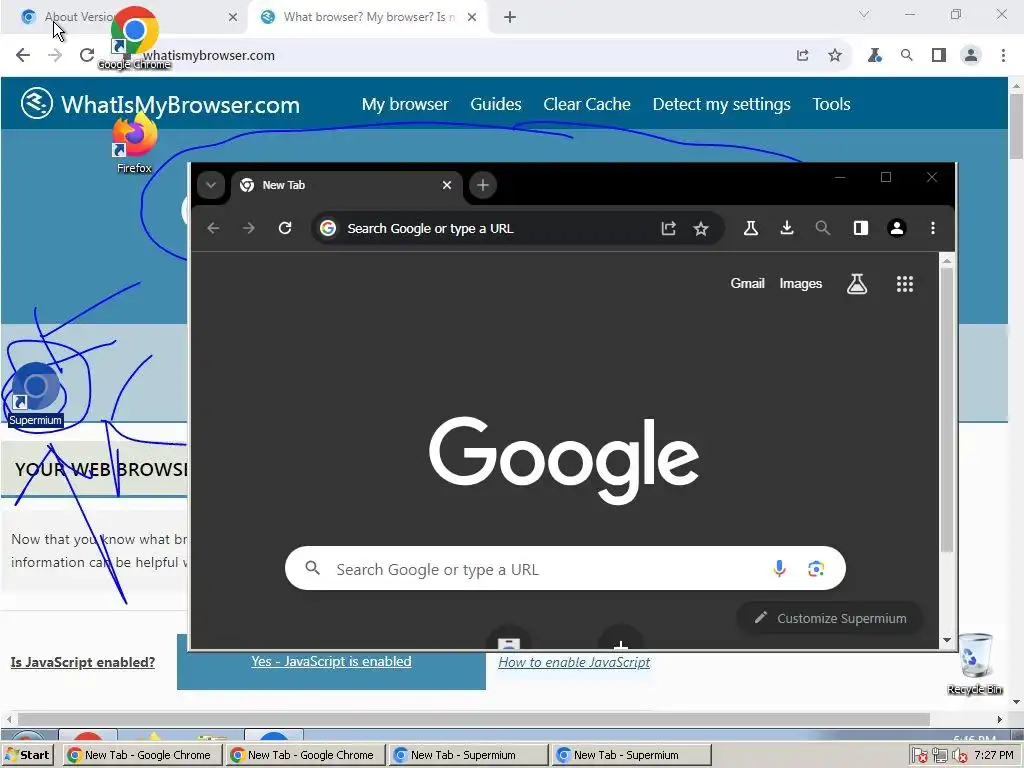Open profile avatar in dark Supermium toolbar
1024x768 pixels.
(897, 228)
